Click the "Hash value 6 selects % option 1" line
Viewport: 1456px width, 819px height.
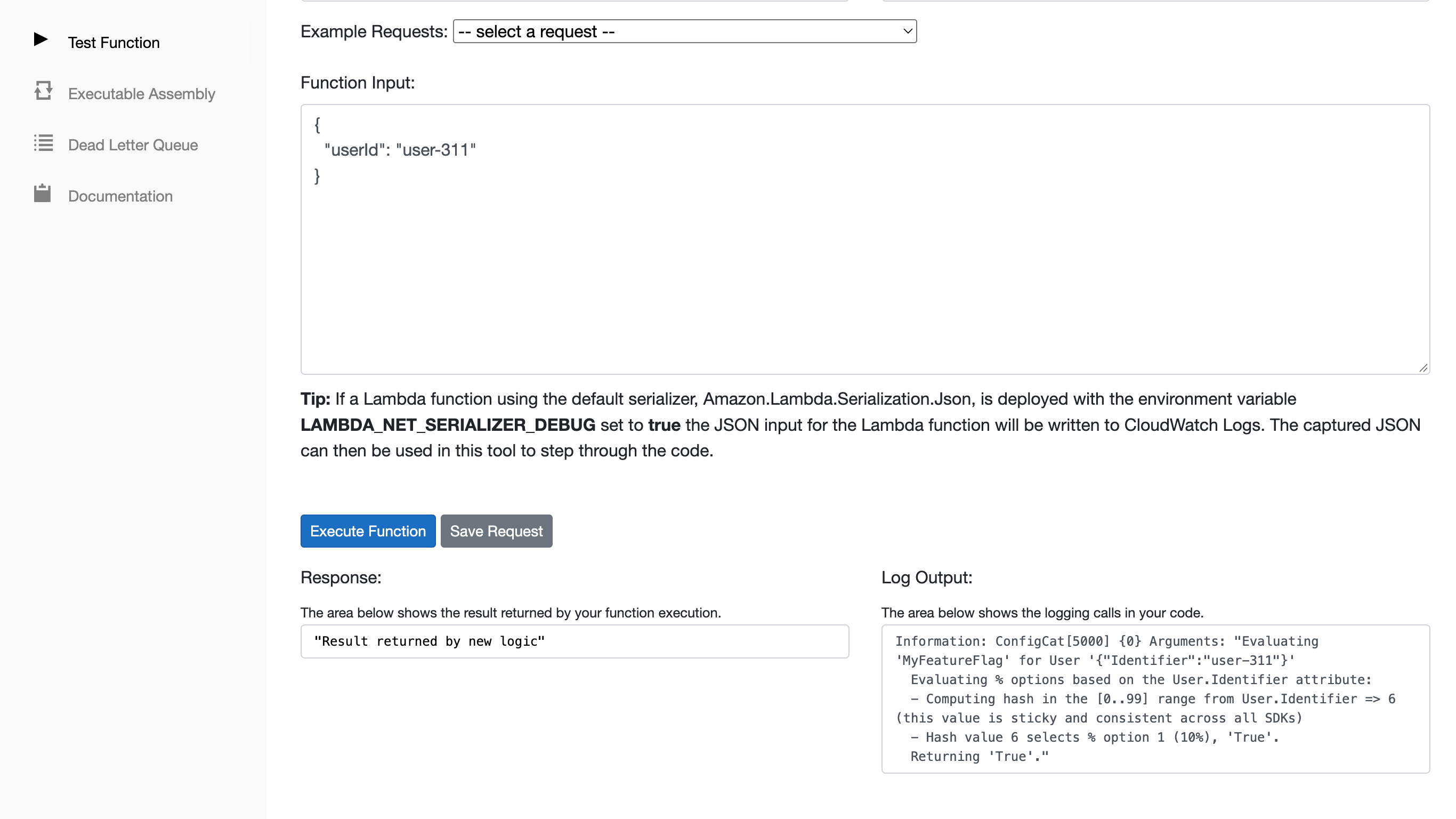click(1094, 737)
